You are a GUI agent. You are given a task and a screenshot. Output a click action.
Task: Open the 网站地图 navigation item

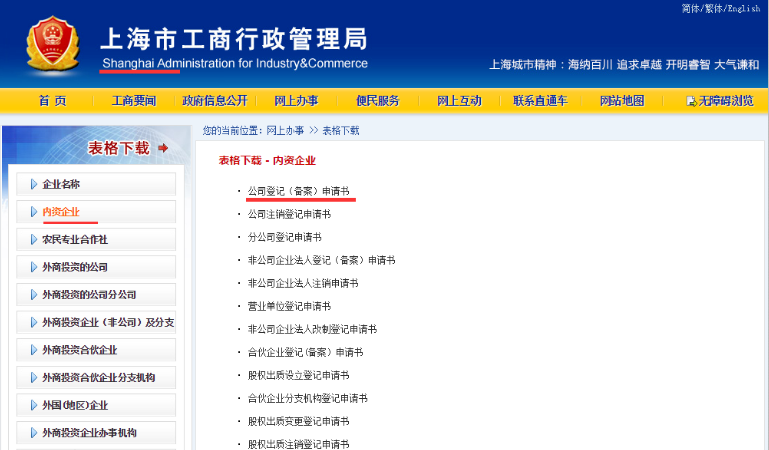point(622,101)
